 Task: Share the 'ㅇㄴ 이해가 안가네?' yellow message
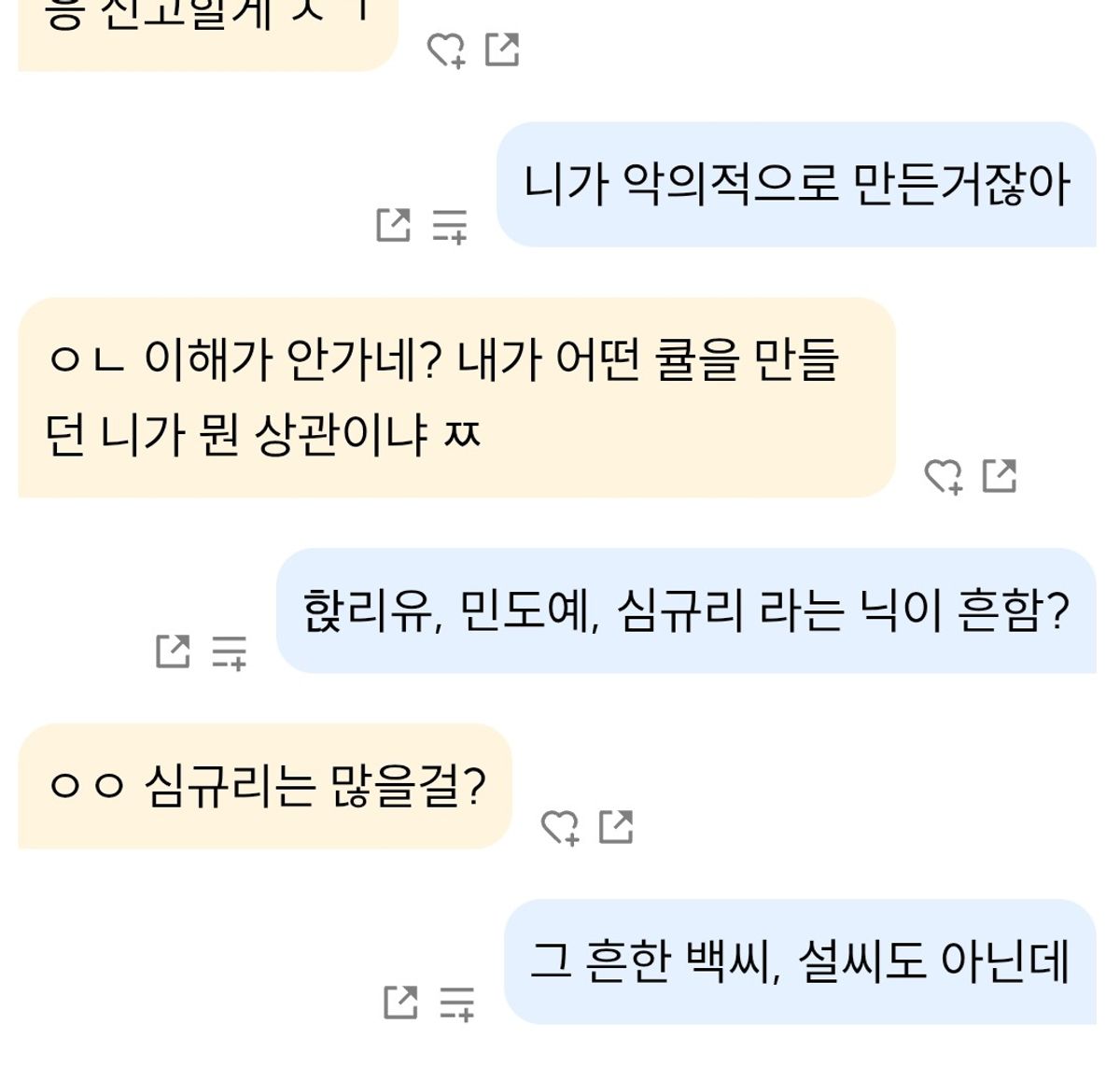[1000, 476]
